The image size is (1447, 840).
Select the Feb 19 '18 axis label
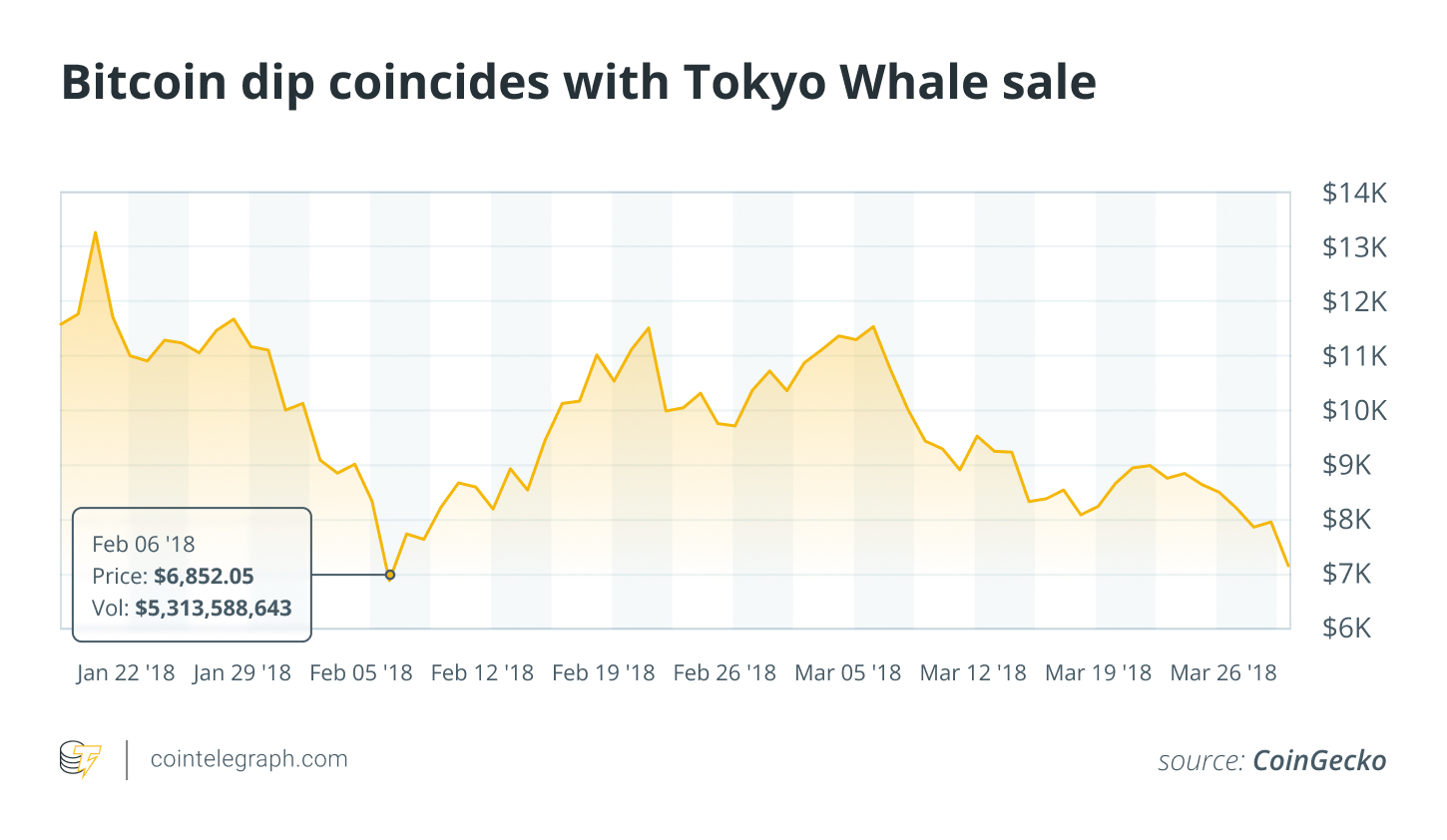(x=604, y=673)
